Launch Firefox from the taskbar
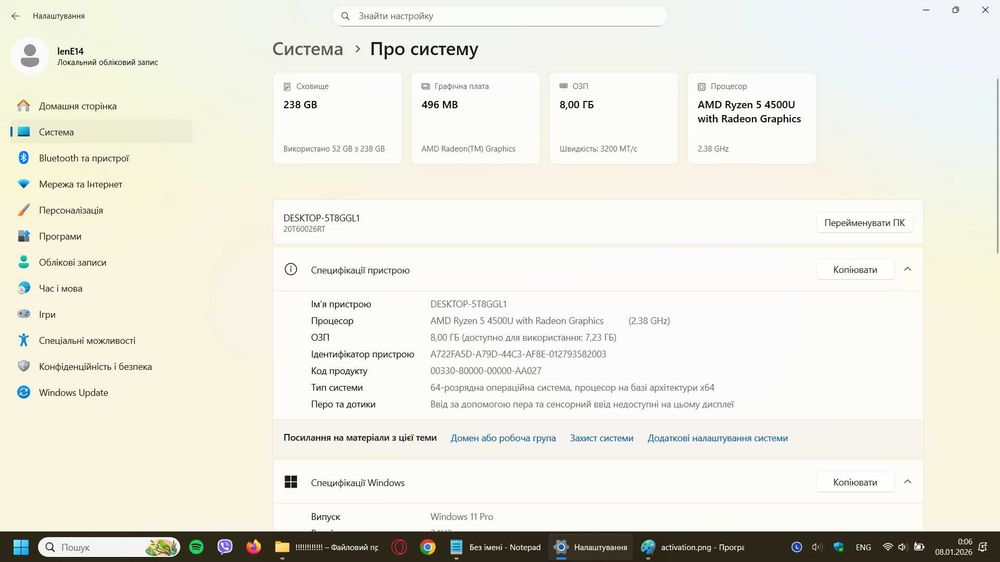This screenshot has height=562, width=1000. (253, 547)
